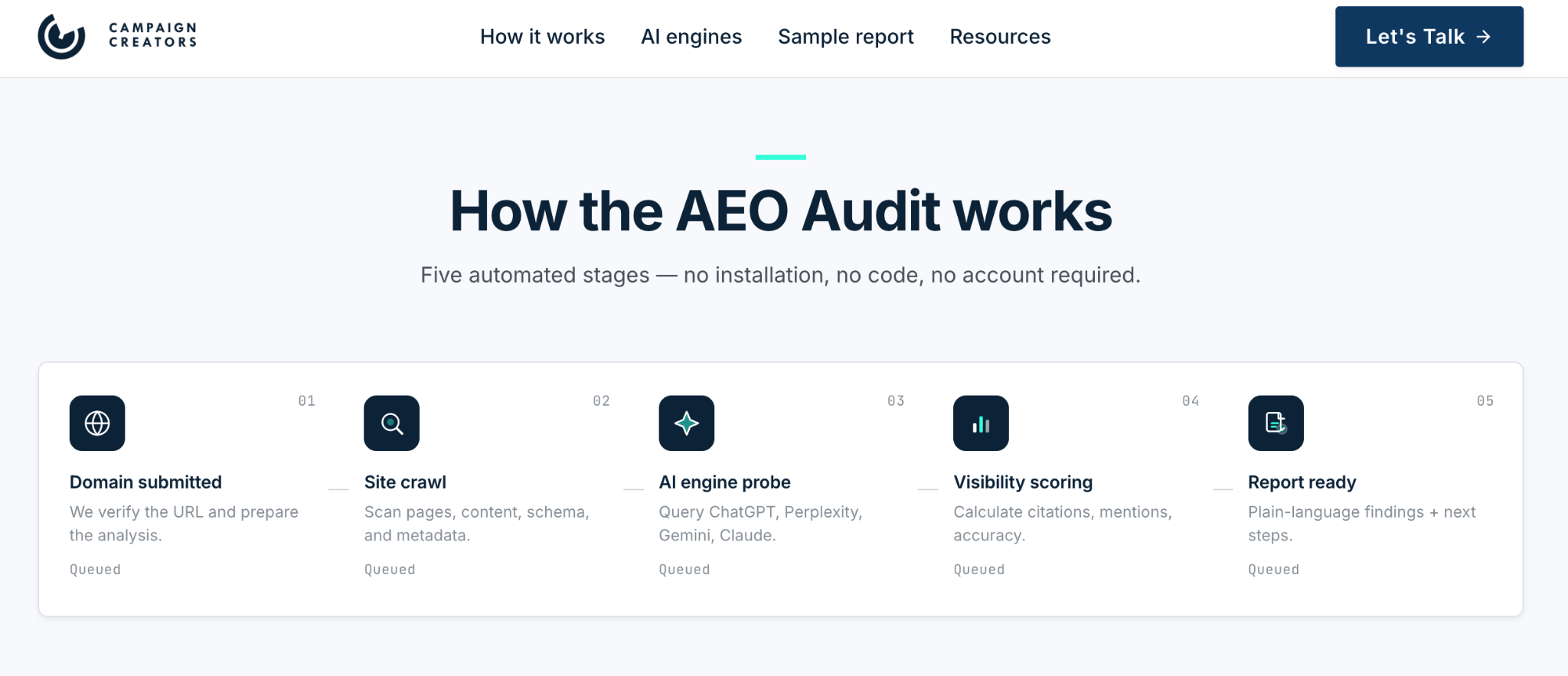Click the step number 02 label
The image size is (1568, 676).
pyautogui.click(x=602, y=401)
